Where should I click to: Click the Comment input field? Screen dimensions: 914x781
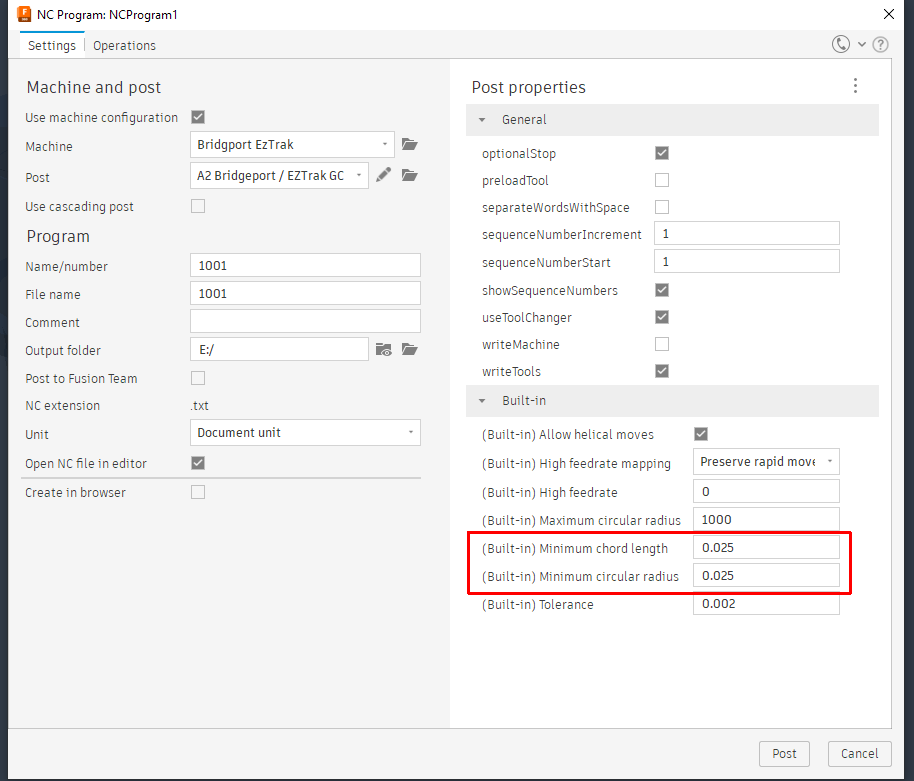[305, 321]
